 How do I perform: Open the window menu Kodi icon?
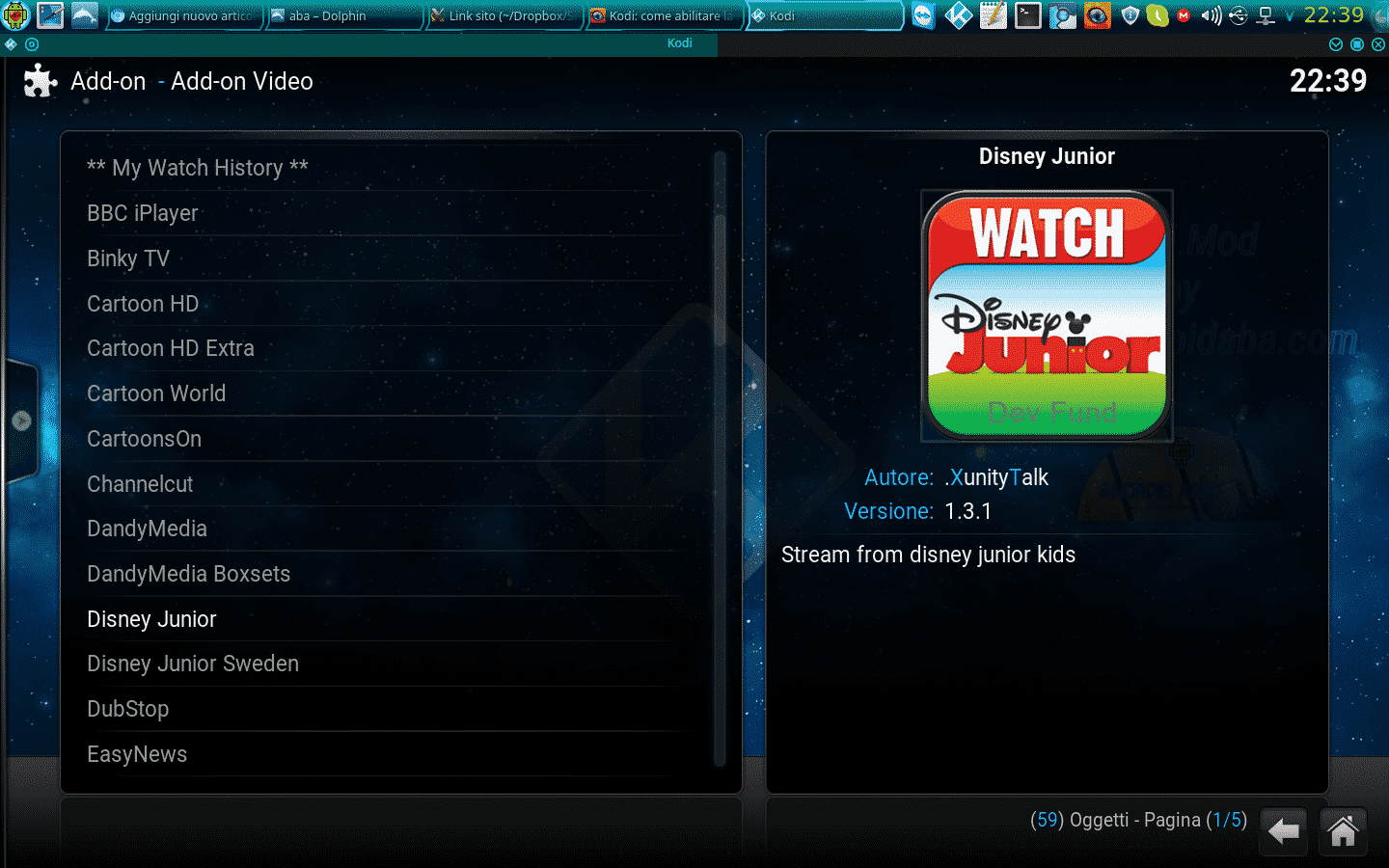tap(11, 44)
